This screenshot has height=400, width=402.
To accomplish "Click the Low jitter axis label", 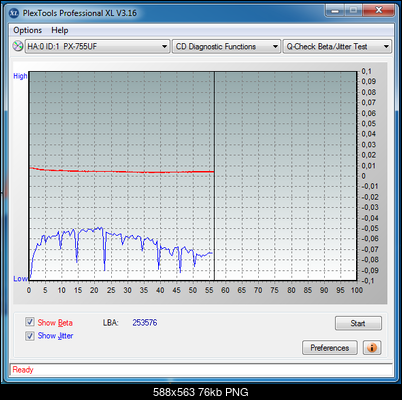I will [20, 279].
